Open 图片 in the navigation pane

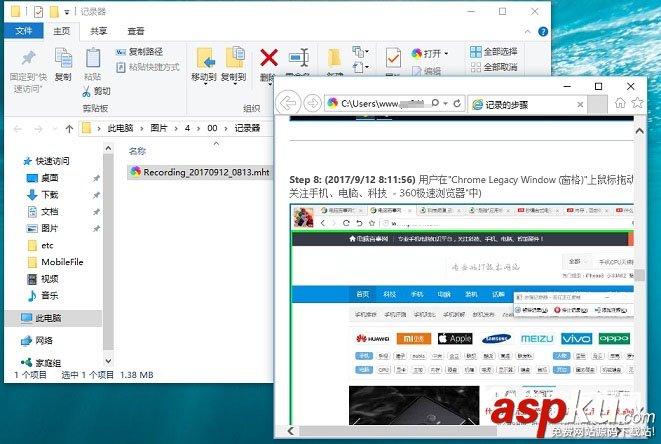pyautogui.click(x=43, y=229)
